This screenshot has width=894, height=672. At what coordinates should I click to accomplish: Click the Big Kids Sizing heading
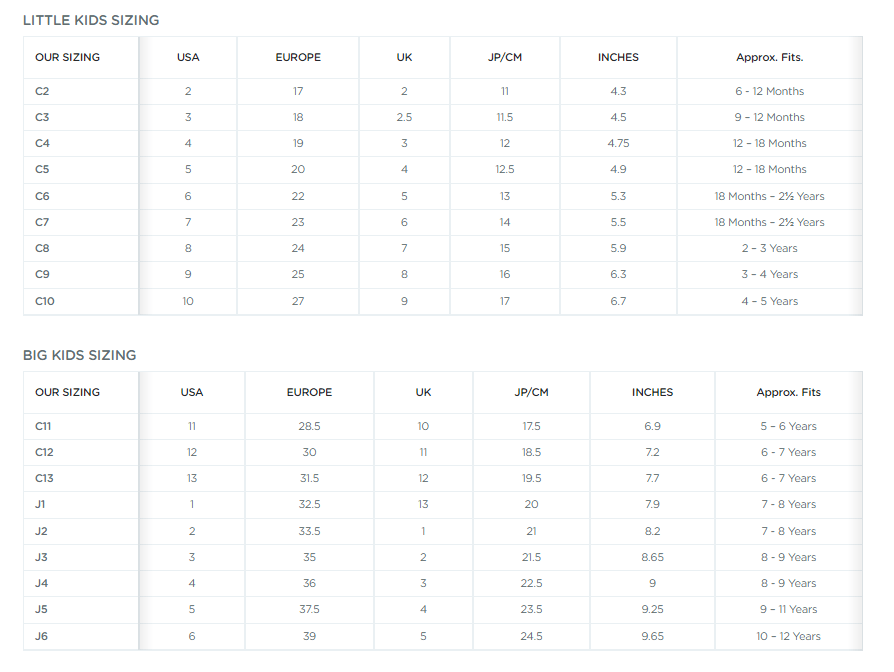click(x=80, y=355)
